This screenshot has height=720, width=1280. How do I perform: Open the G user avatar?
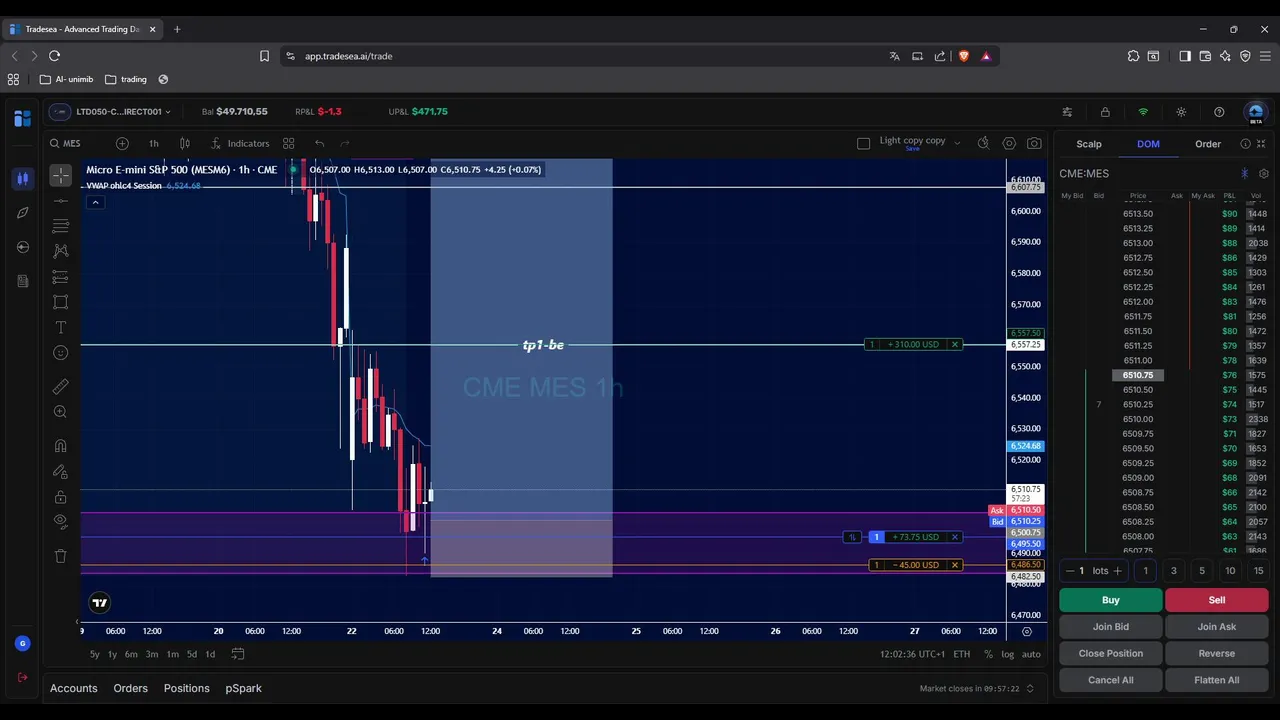coord(22,644)
